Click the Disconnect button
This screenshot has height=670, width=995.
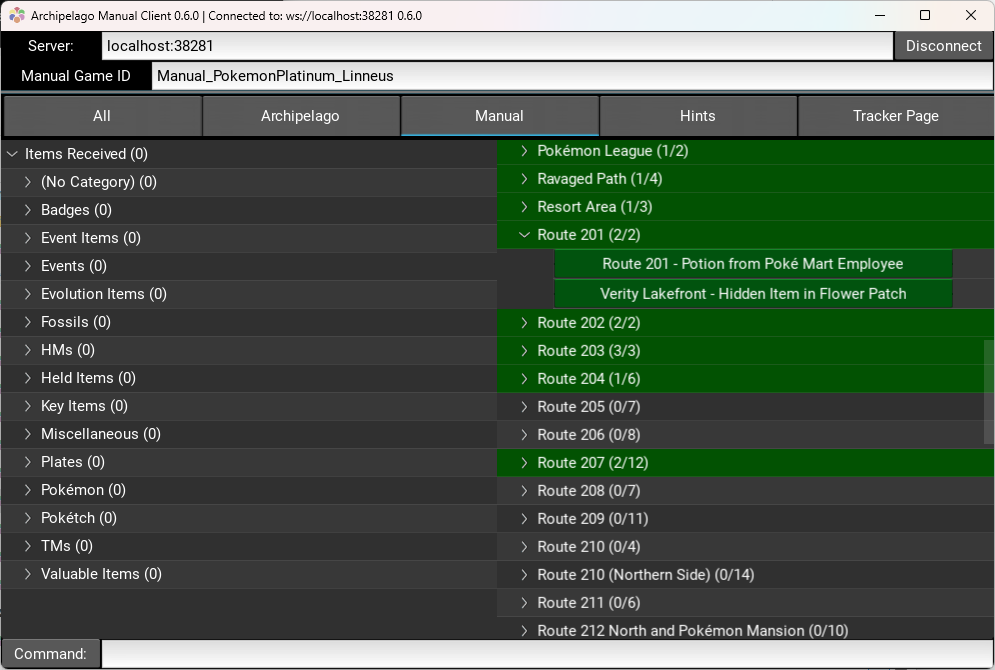coord(943,46)
